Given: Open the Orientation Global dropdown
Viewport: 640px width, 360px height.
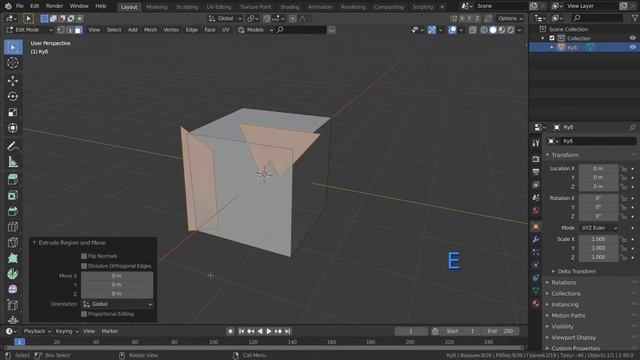Looking at the screenshot, I should (x=117, y=304).
